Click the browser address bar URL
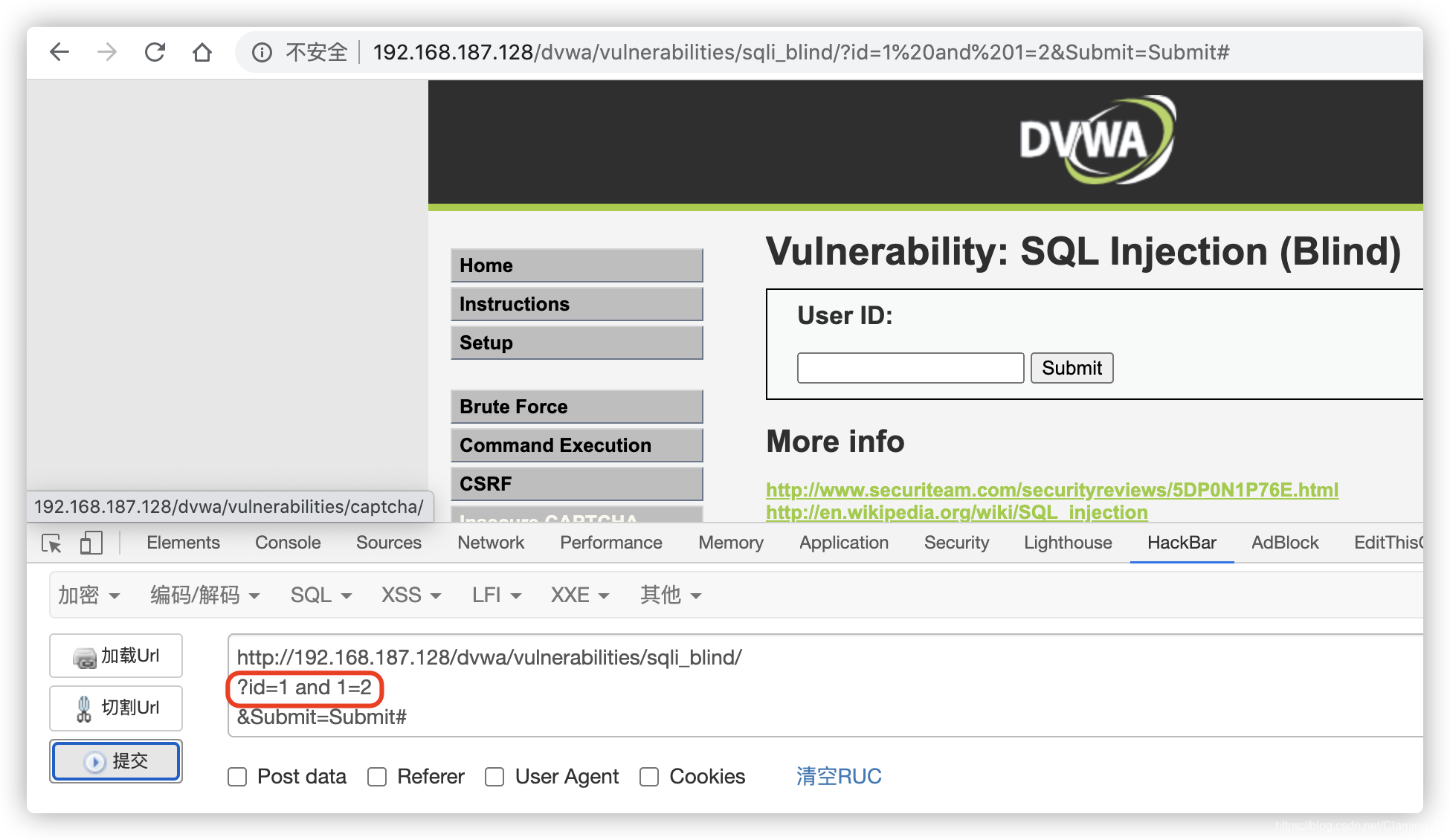Image resolution: width=1450 pixels, height=840 pixels. pyautogui.click(x=801, y=52)
